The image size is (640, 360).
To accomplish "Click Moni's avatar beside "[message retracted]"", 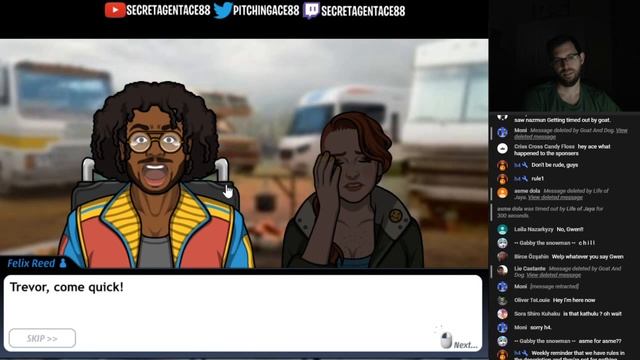I will tap(502, 287).
